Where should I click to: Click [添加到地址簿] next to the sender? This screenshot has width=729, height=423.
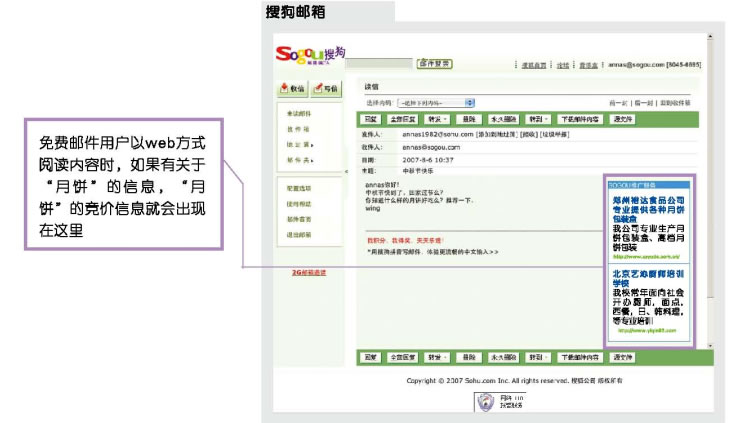pos(497,134)
